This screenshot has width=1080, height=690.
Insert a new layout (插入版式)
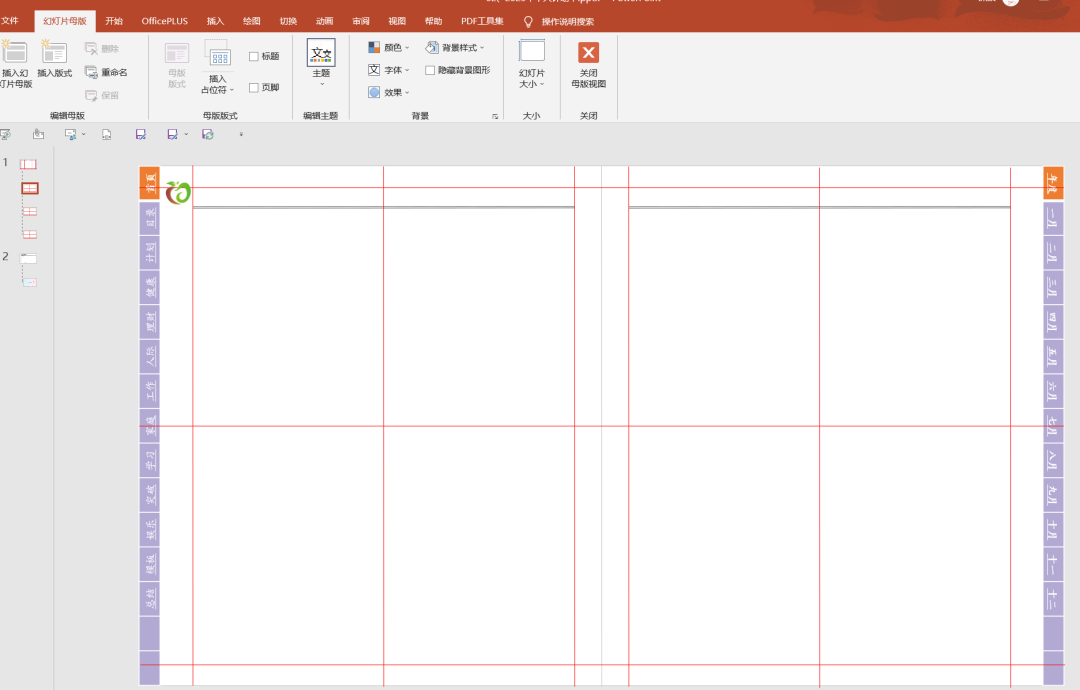54,59
